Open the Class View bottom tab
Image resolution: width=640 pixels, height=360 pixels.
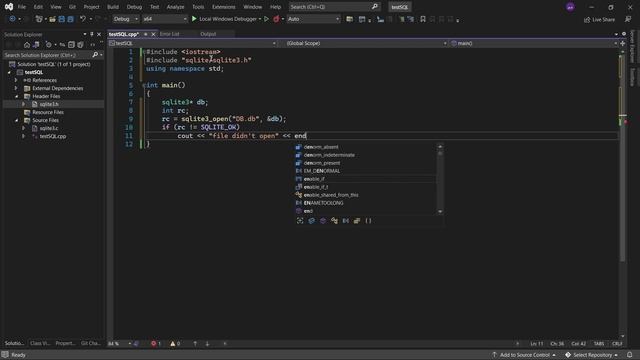pos(40,343)
